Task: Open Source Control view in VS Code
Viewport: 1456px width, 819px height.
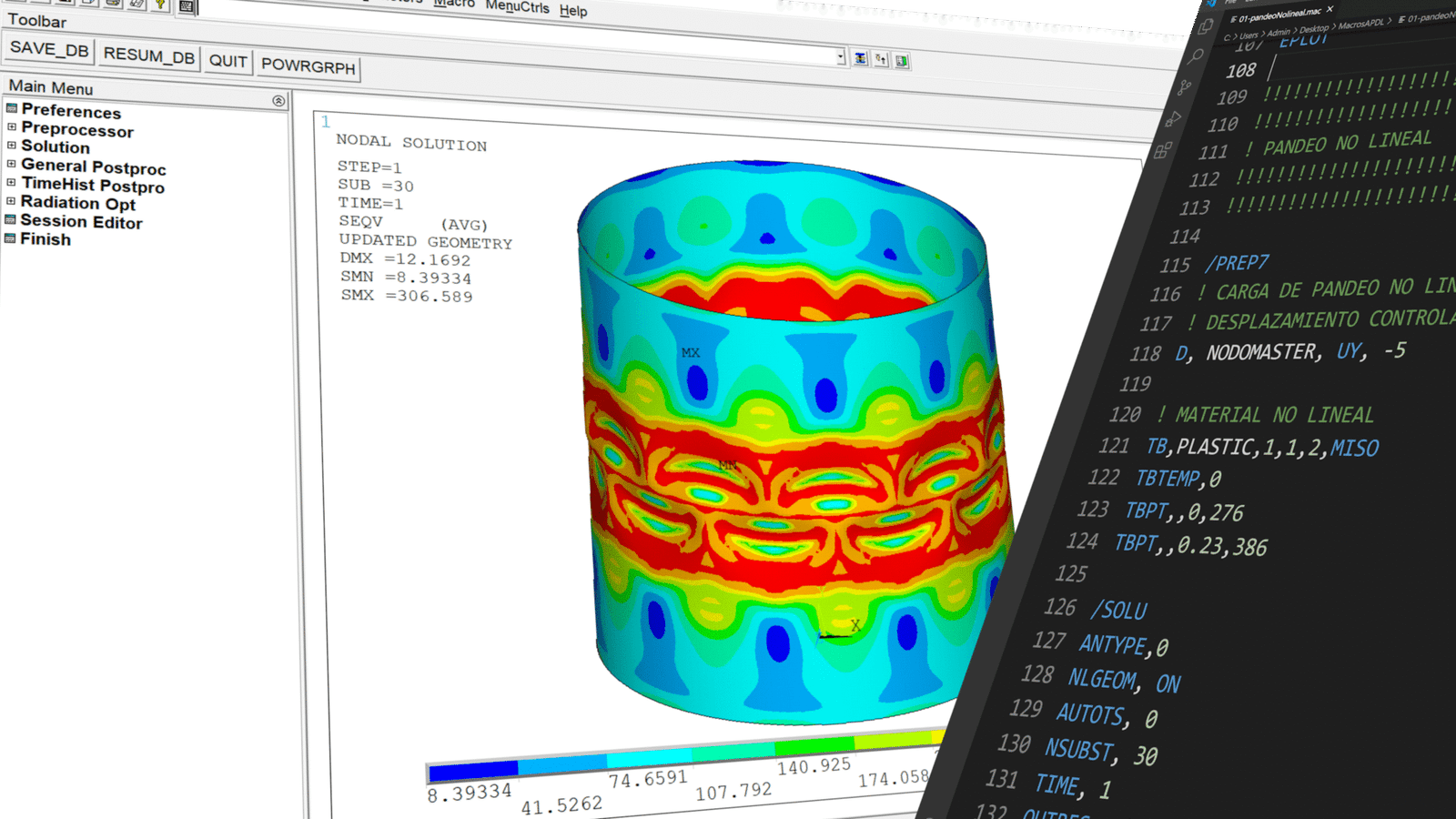Action: (1184, 87)
